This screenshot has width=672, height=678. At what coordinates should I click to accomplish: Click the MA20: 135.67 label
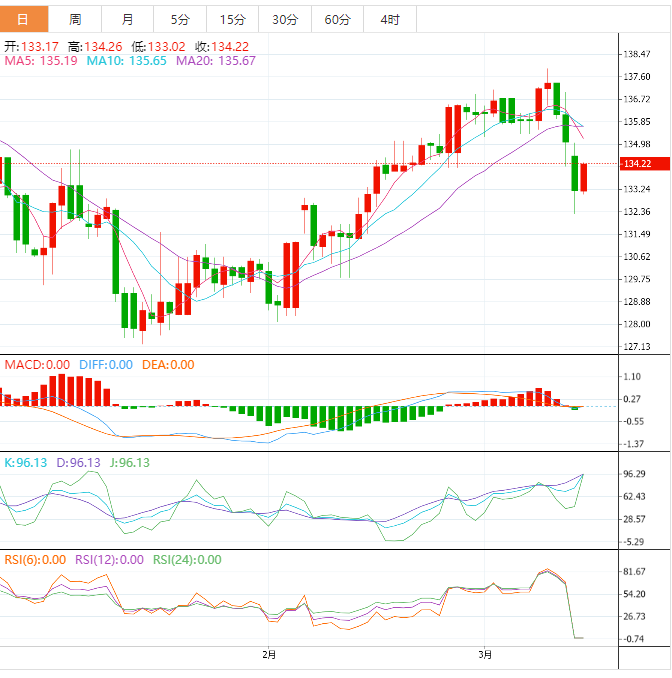pyautogui.click(x=216, y=61)
